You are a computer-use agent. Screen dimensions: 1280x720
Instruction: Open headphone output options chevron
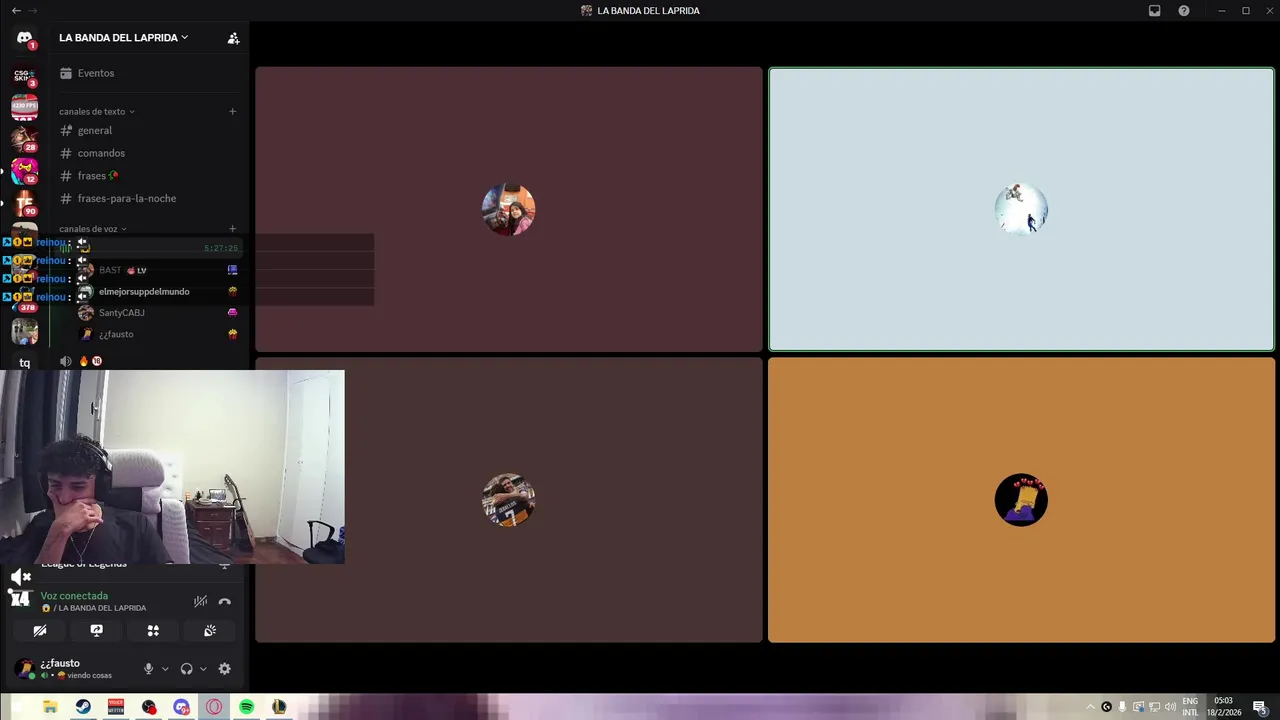click(x=203, y=669)
